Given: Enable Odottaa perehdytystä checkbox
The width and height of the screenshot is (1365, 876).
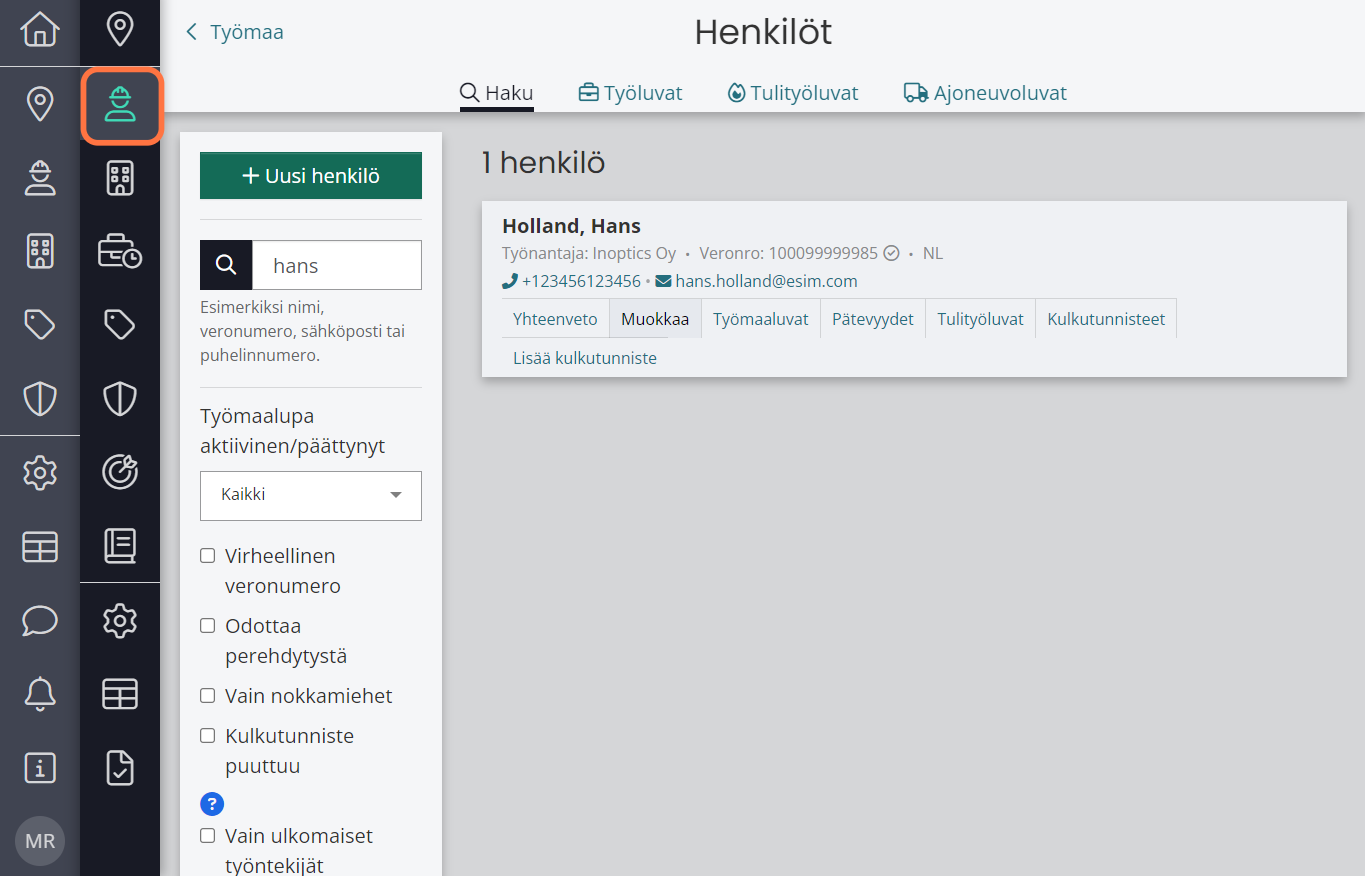Looking at the screenshot, I should tap(207, 626).
